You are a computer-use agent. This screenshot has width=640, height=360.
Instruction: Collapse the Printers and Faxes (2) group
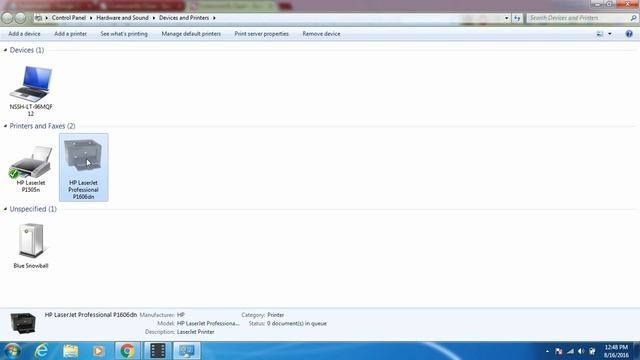pos(5,126)
